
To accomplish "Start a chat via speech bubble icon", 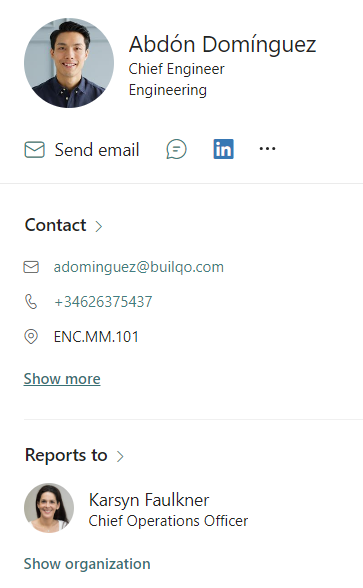I will click(176, 149).
